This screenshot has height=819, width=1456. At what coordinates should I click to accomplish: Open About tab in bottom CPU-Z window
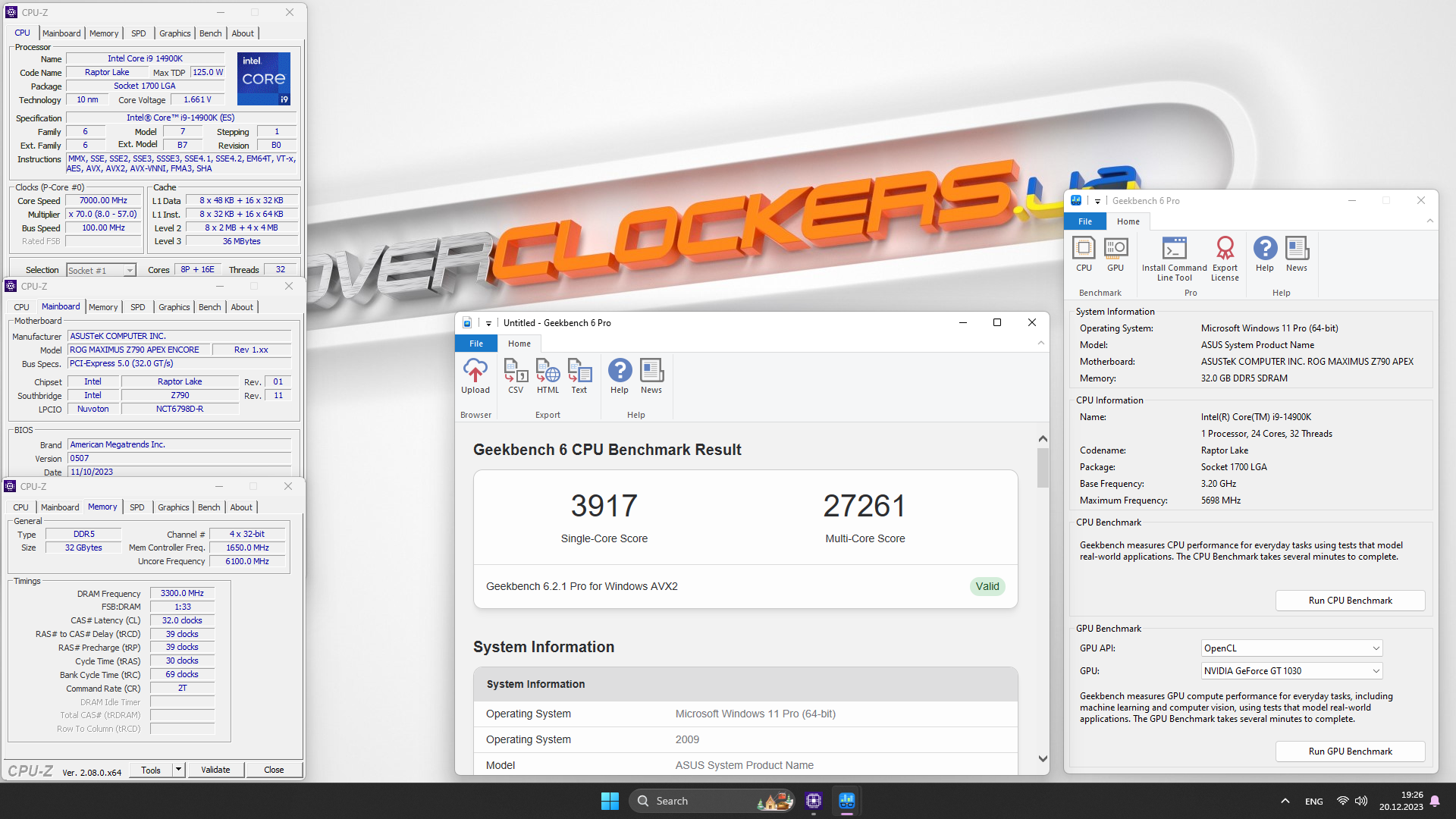point(241,507)
